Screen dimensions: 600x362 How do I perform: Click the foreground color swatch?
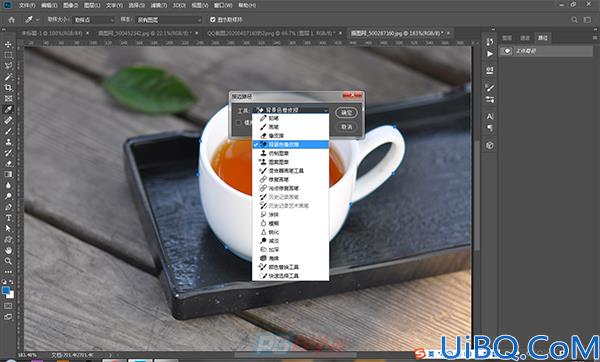(x=6, y=291)
